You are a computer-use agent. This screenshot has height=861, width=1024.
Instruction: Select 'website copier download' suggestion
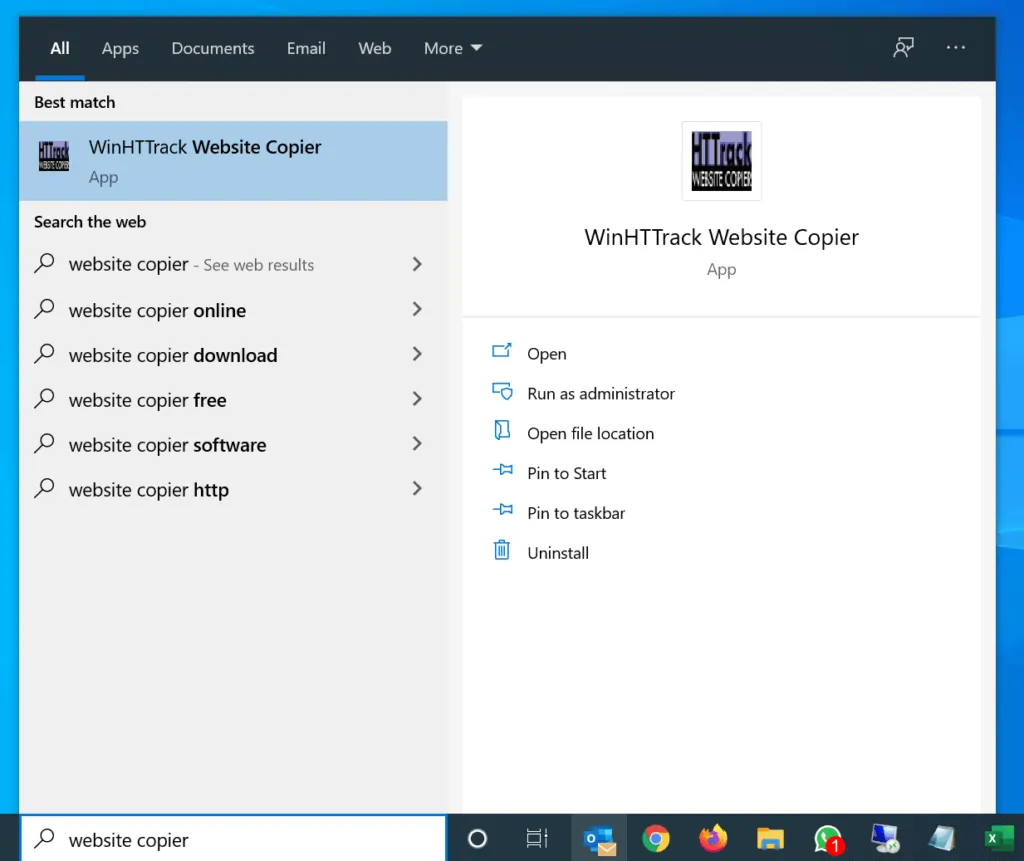pyautogui.click(x=233, y=355)
